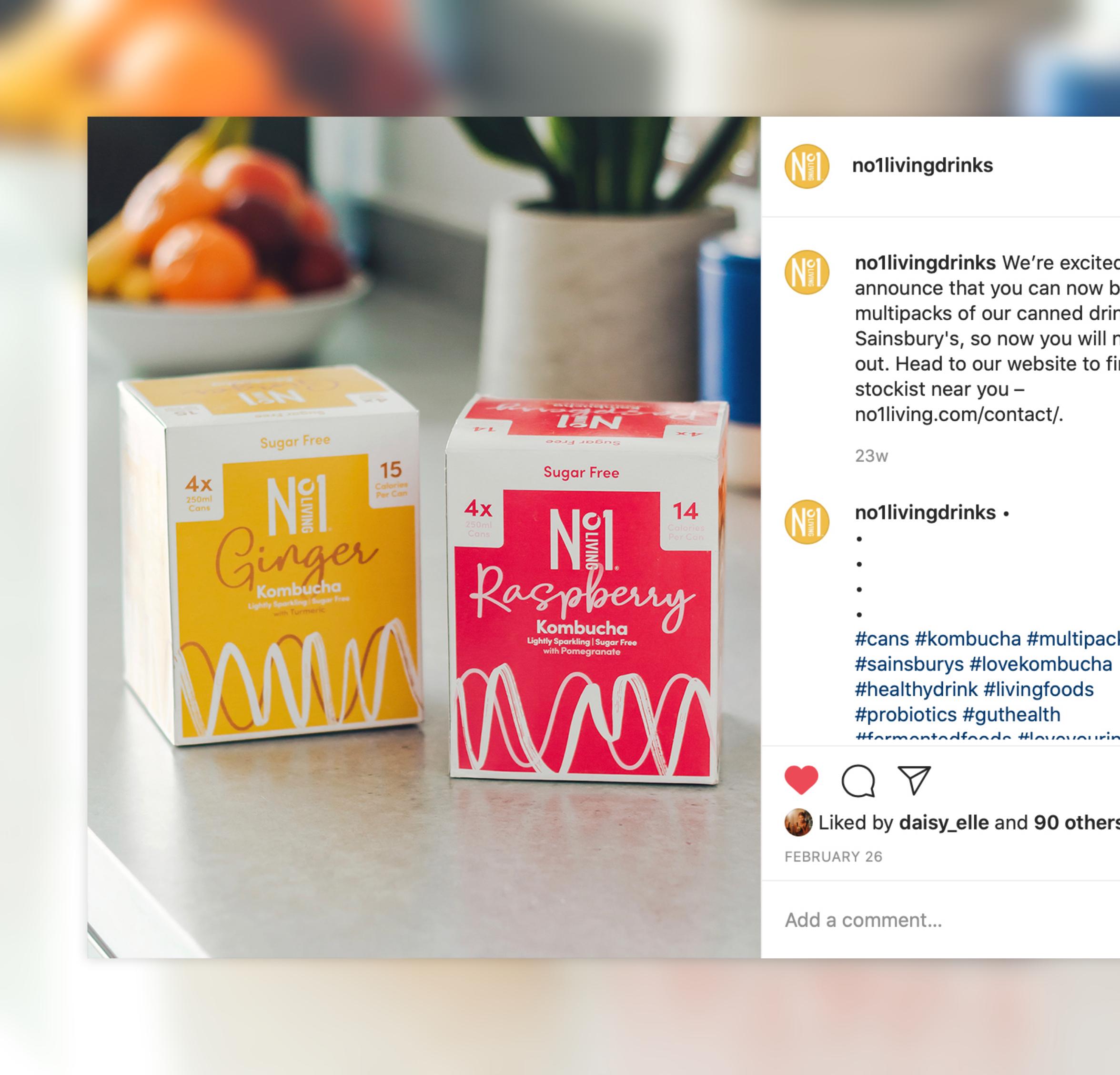Open header no1livingdrinks profile avatar
The image size is (1120, 1075).
point(807,166)
